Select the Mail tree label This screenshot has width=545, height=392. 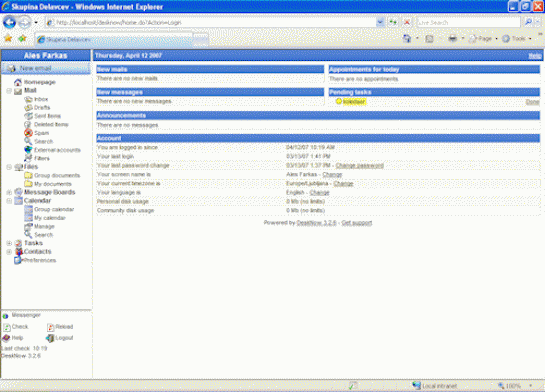pos(30,90)
